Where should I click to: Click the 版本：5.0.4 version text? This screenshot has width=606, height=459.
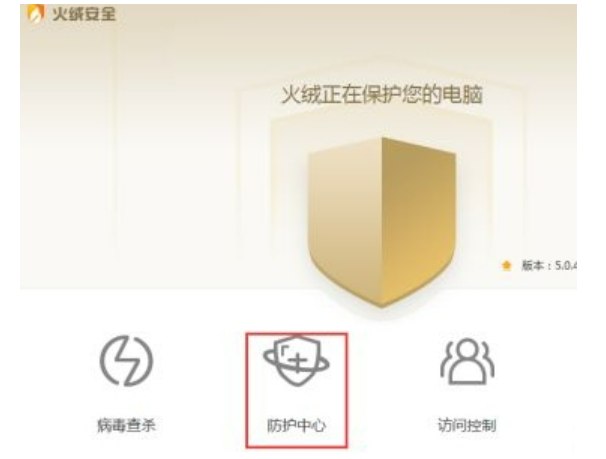coord(549,265)
